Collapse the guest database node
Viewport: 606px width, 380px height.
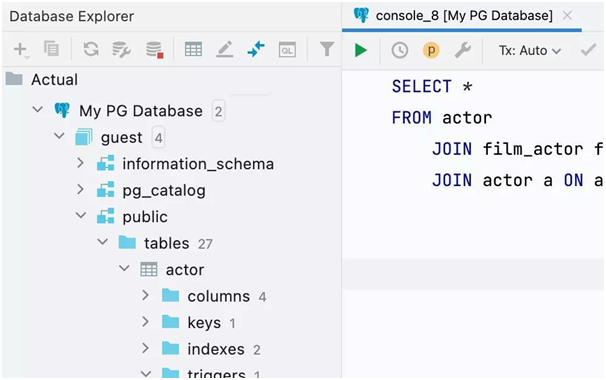(59, 136)
